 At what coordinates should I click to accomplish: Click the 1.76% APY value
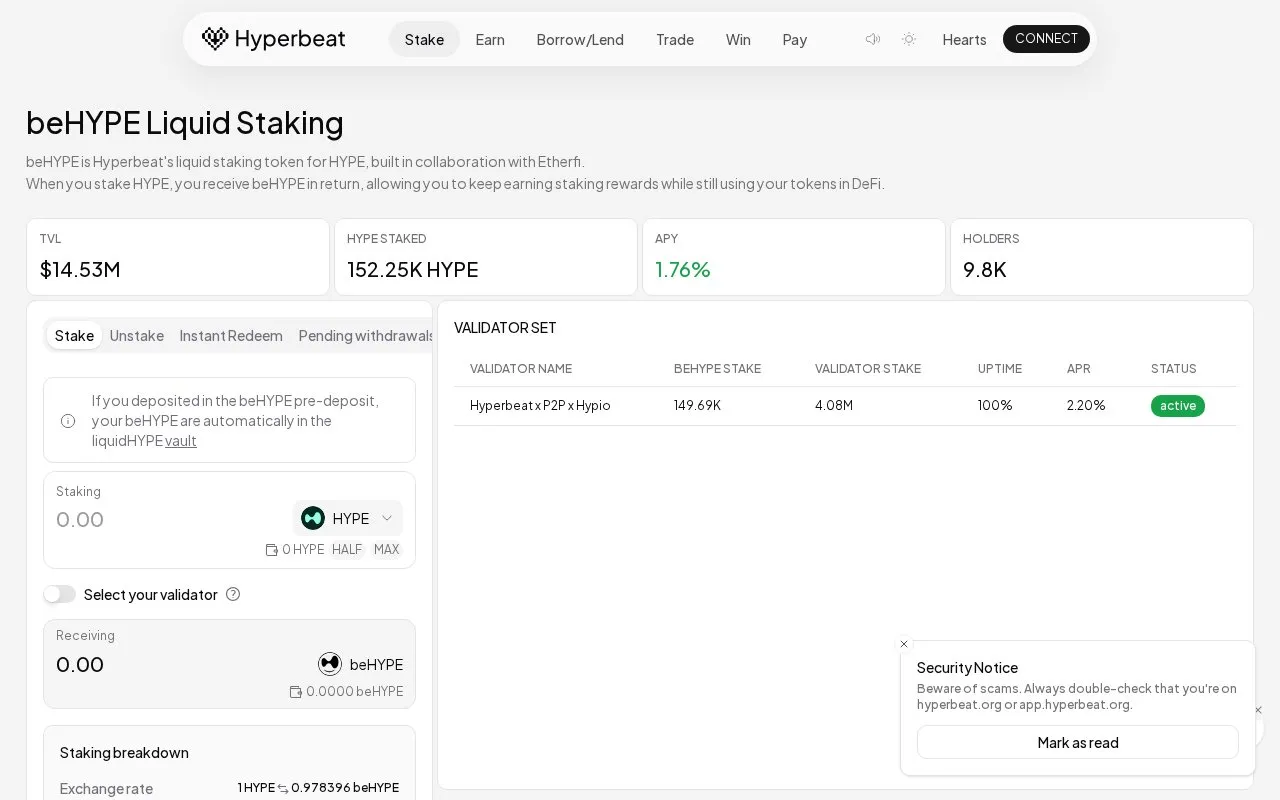click(x=683, y=269)
